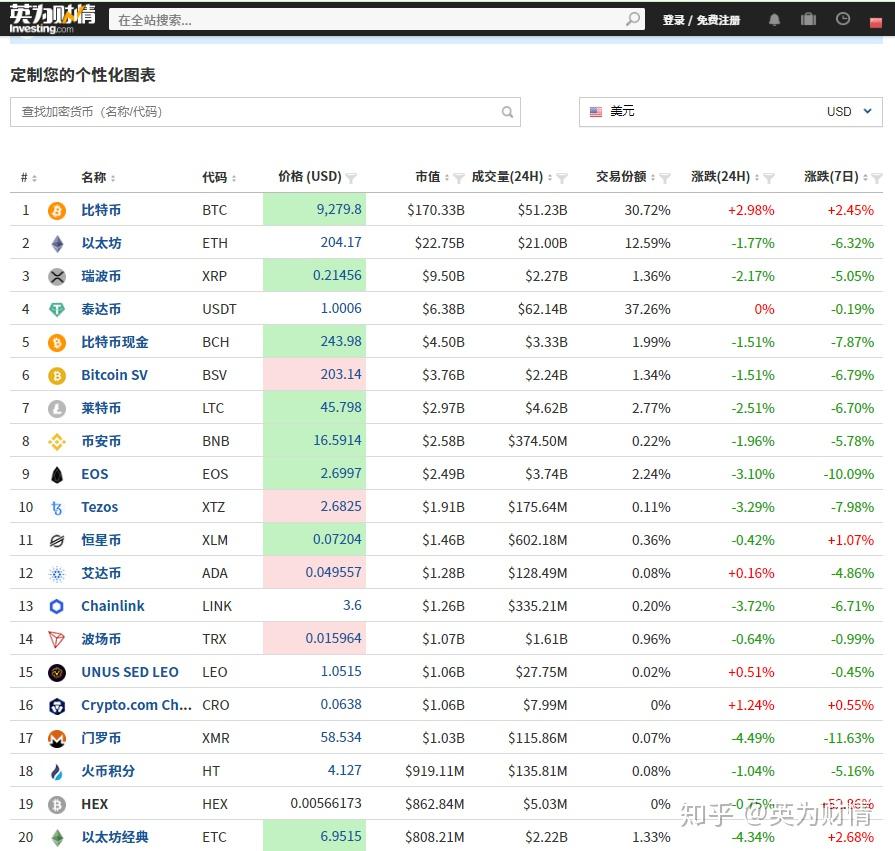Image resolution: width=895 pixels, height=851 pixels.
Task: Click the Tezos XTZ icon
Action: (57, 508)
